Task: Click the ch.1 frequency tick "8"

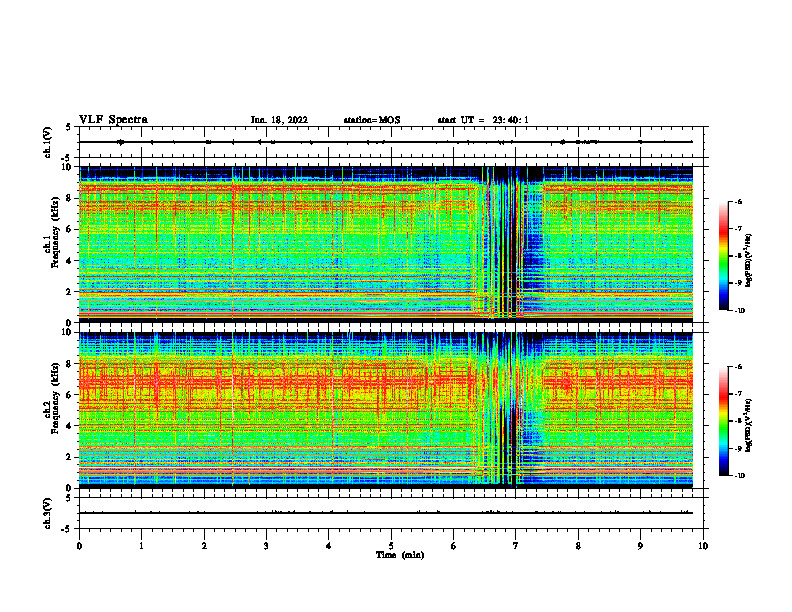Action: [70, 198]
